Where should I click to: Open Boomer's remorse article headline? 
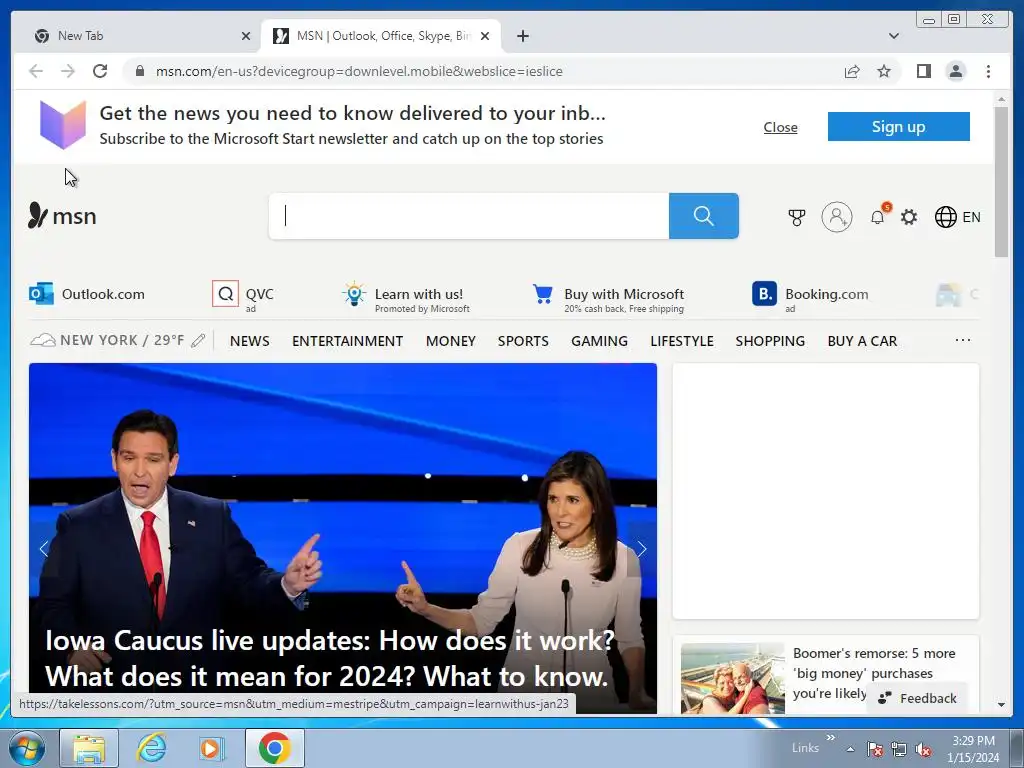pos(874,673)
